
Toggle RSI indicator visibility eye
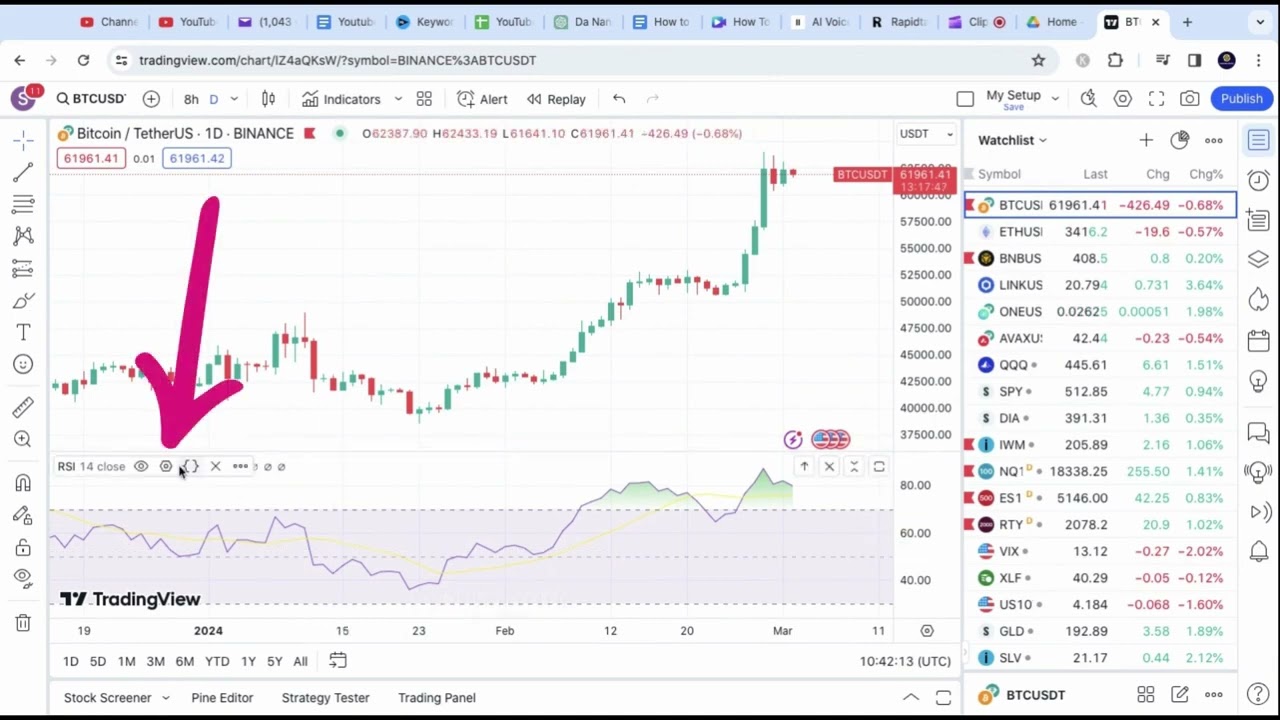tap(141, 467)
